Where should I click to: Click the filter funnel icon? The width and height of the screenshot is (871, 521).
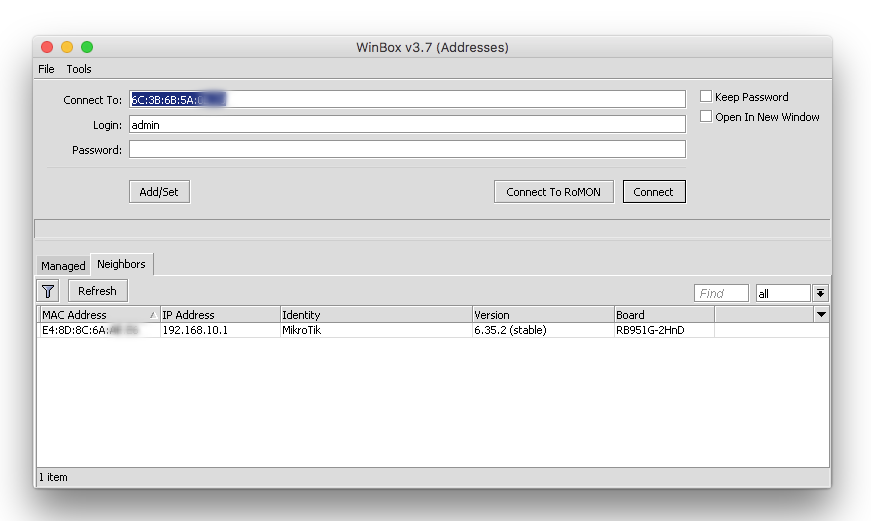[48, 291]
